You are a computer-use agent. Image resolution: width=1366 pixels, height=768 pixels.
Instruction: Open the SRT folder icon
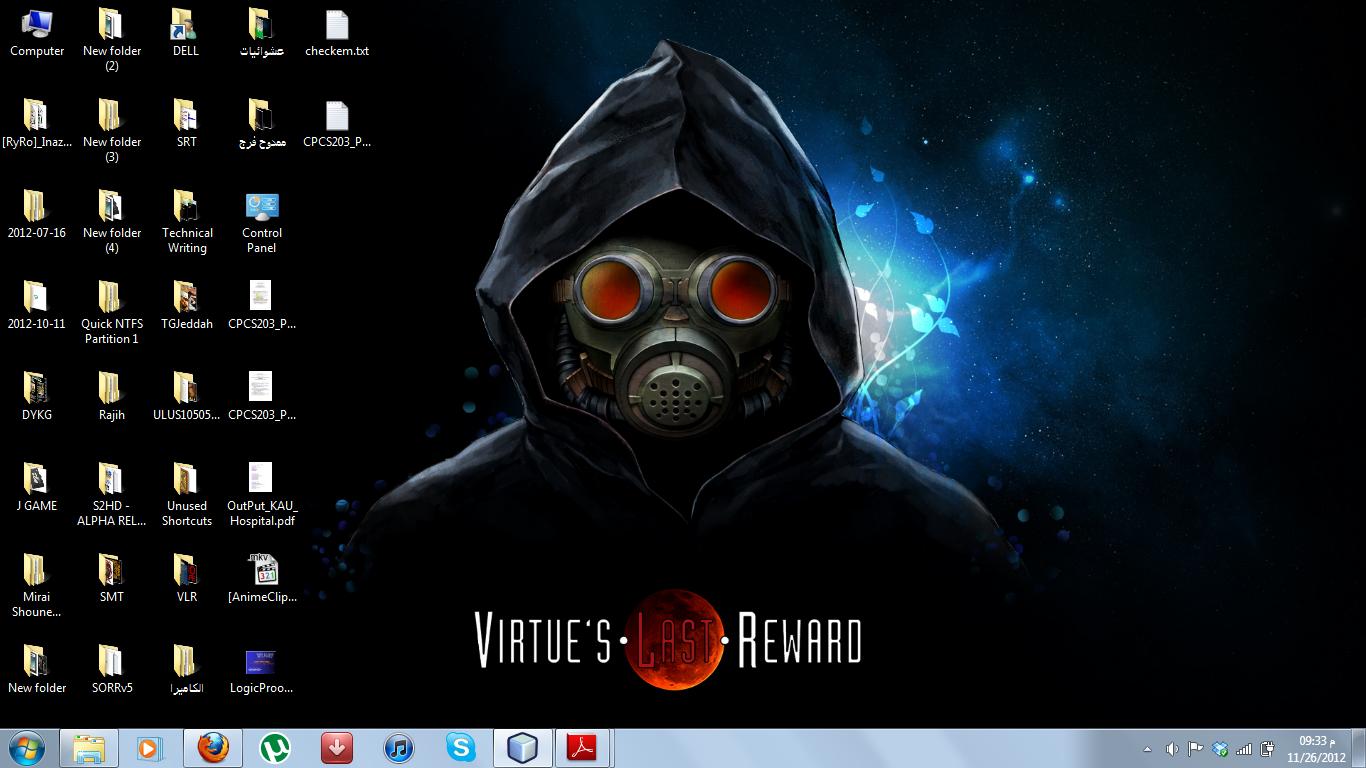186,124
